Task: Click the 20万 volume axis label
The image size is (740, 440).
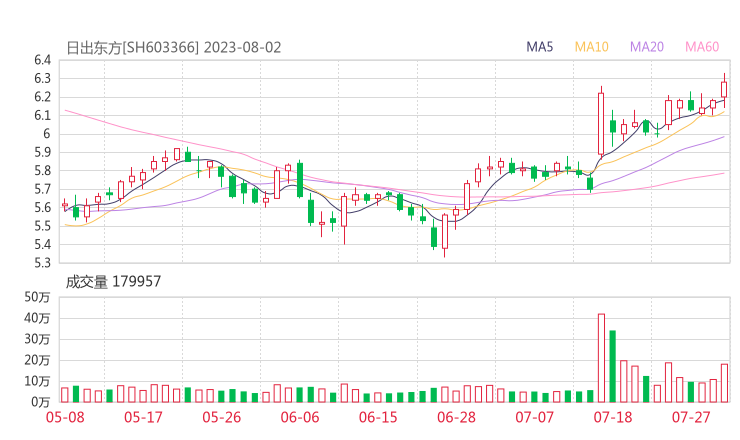Action: point(37,360)
